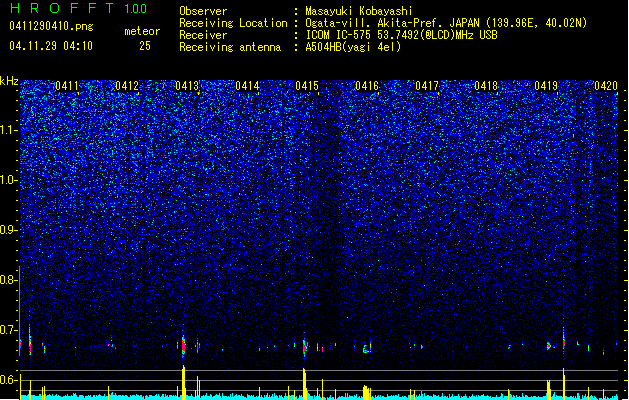Select receiver text ICOM IC-575 53.7492
This screenshot has width=629, height=400.
pos(360,35)
